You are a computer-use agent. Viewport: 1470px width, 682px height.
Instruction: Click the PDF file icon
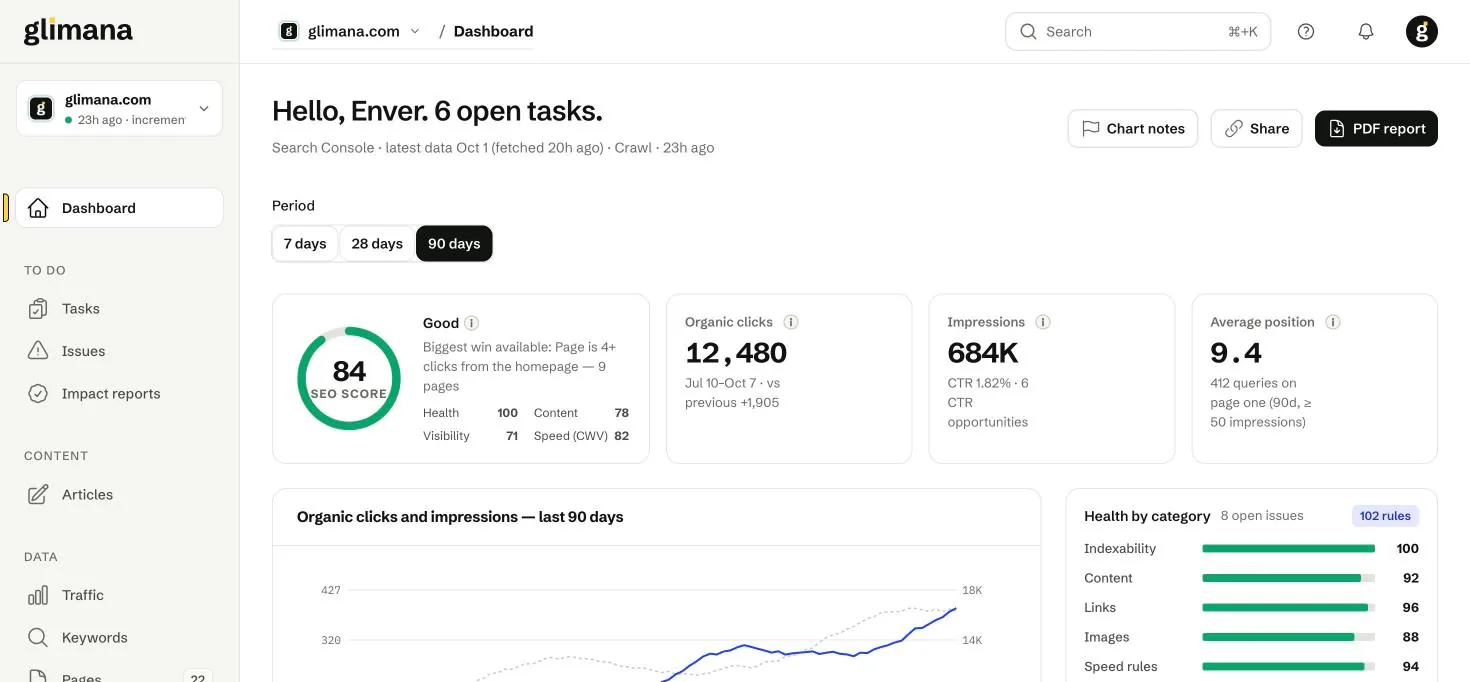[1337, 128]
